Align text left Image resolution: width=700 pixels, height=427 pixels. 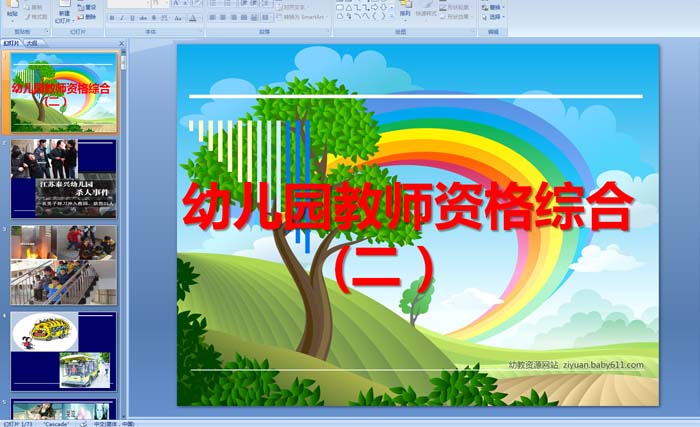(x=212, y=17)
